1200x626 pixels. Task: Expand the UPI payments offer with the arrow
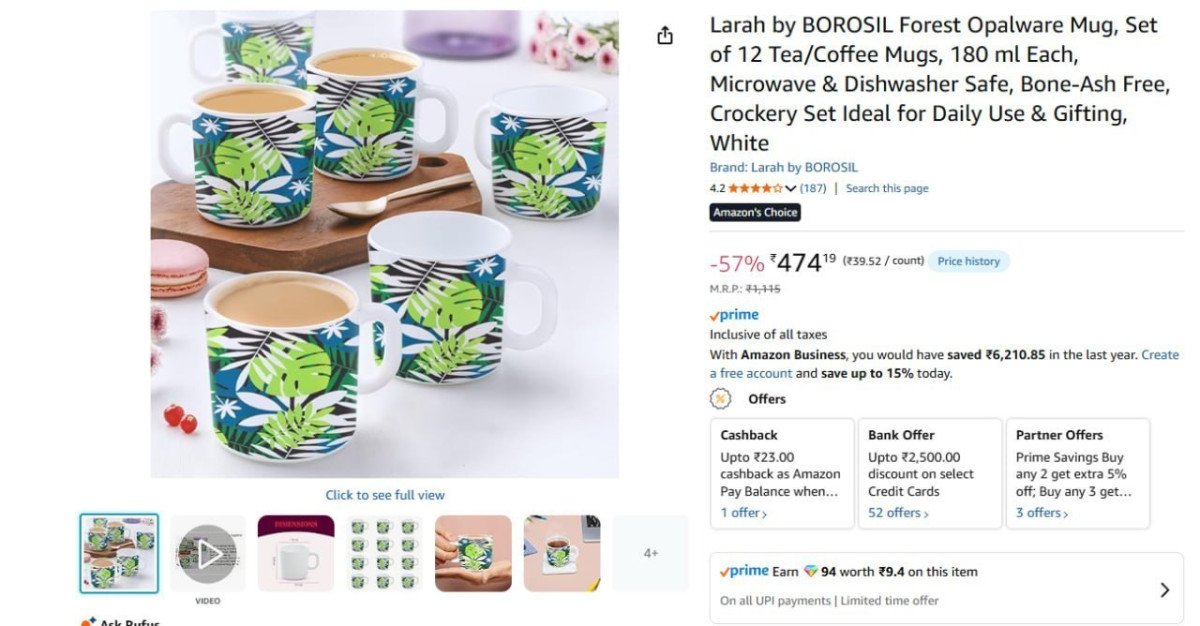point(1165,590)
